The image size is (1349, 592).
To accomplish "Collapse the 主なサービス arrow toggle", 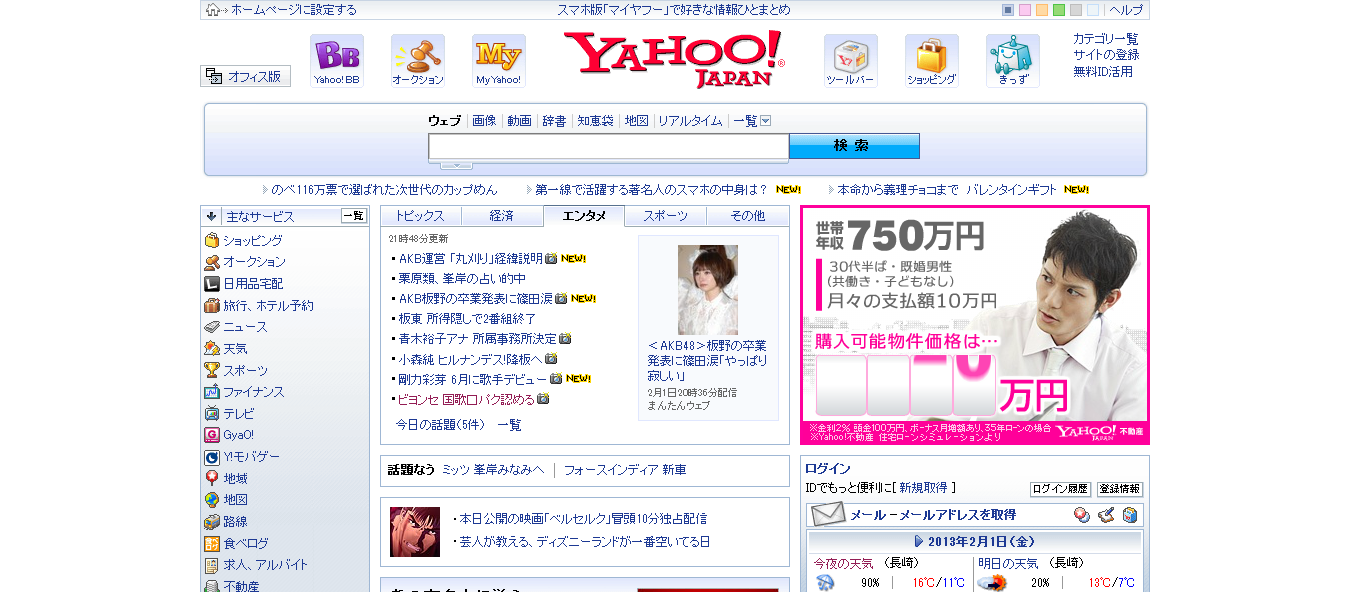I will pyautogui.click(x=212, y=216).
